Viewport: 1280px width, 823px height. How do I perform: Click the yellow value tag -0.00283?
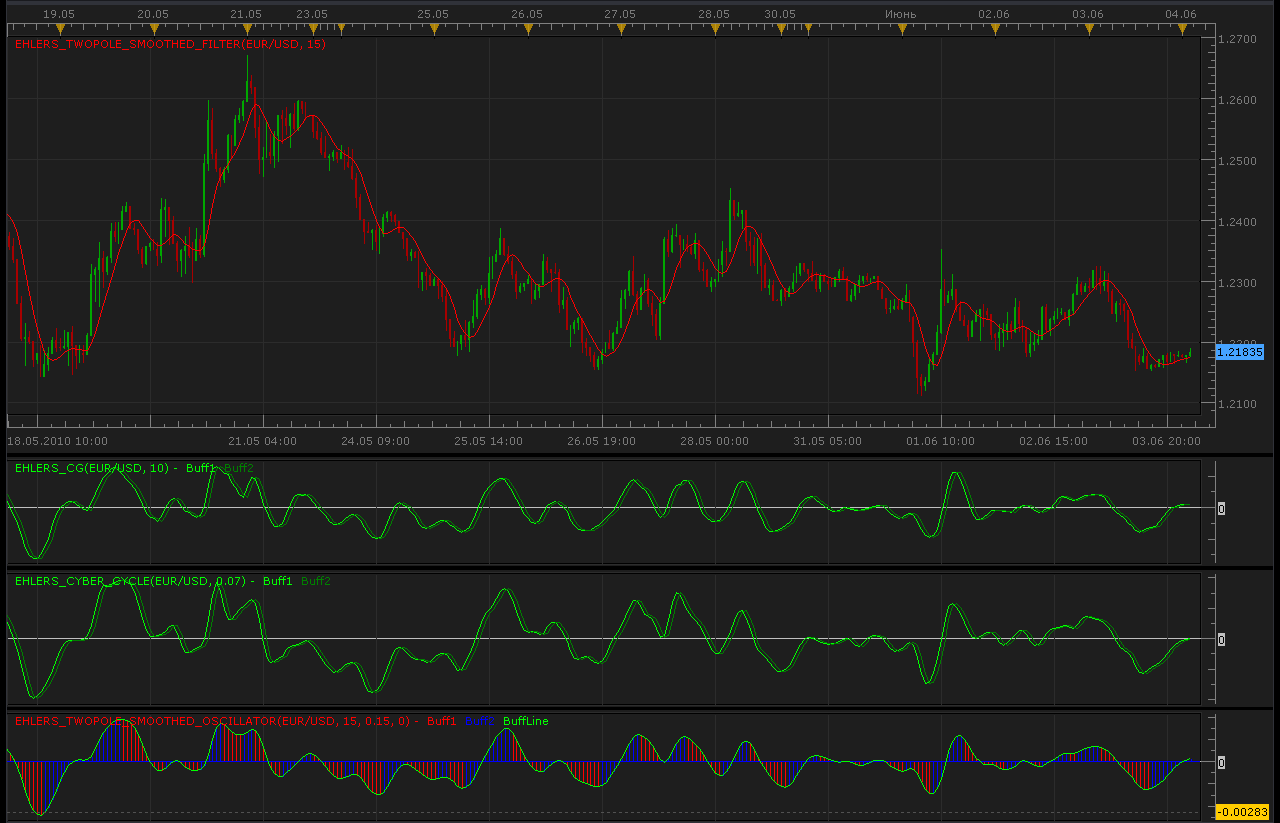(x=1241, y=812)
